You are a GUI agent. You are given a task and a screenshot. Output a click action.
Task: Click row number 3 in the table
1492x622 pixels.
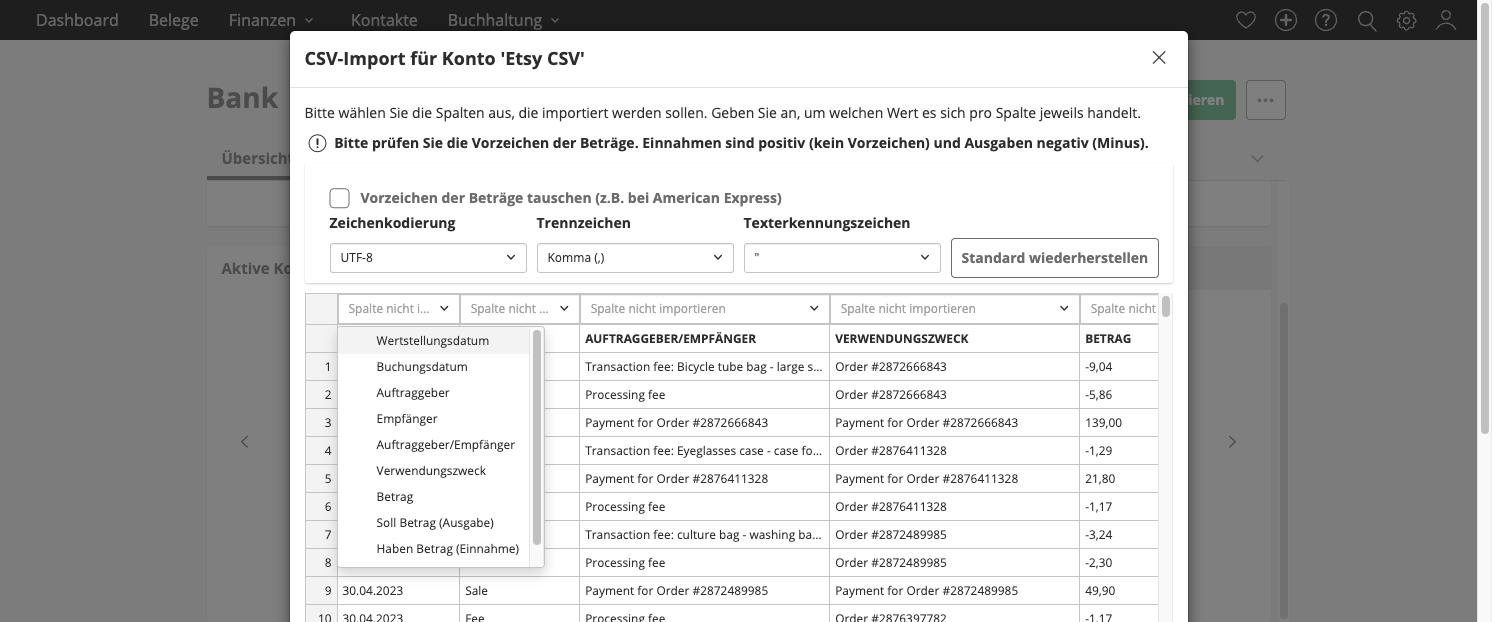click(x=322, y=423)
